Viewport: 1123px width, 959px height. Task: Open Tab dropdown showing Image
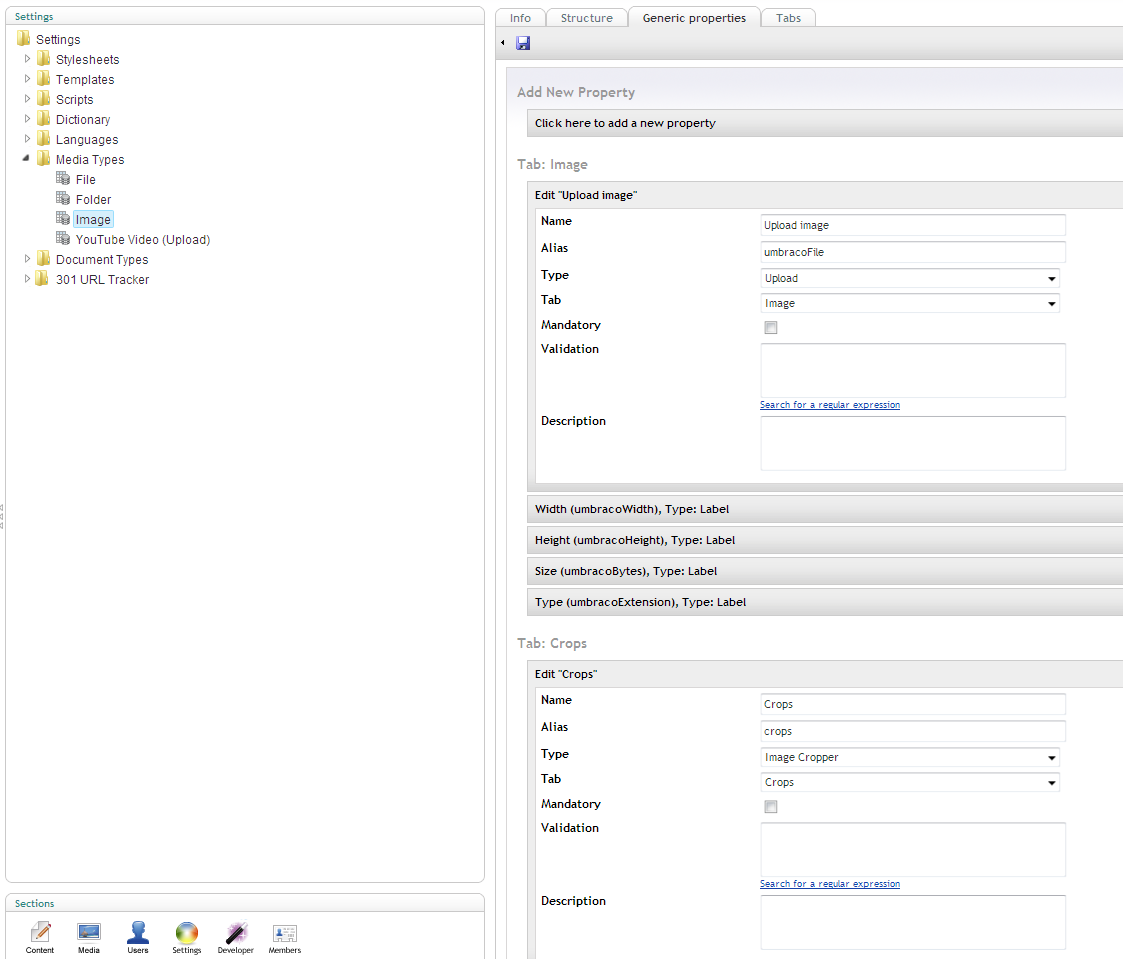[x=909, y=304]
